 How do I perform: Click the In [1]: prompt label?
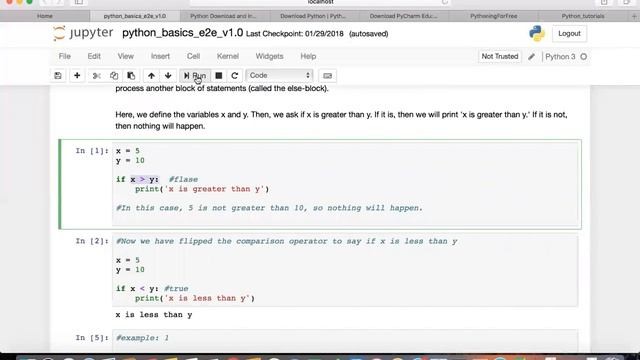pyautogui.click(x=92, y=151)
